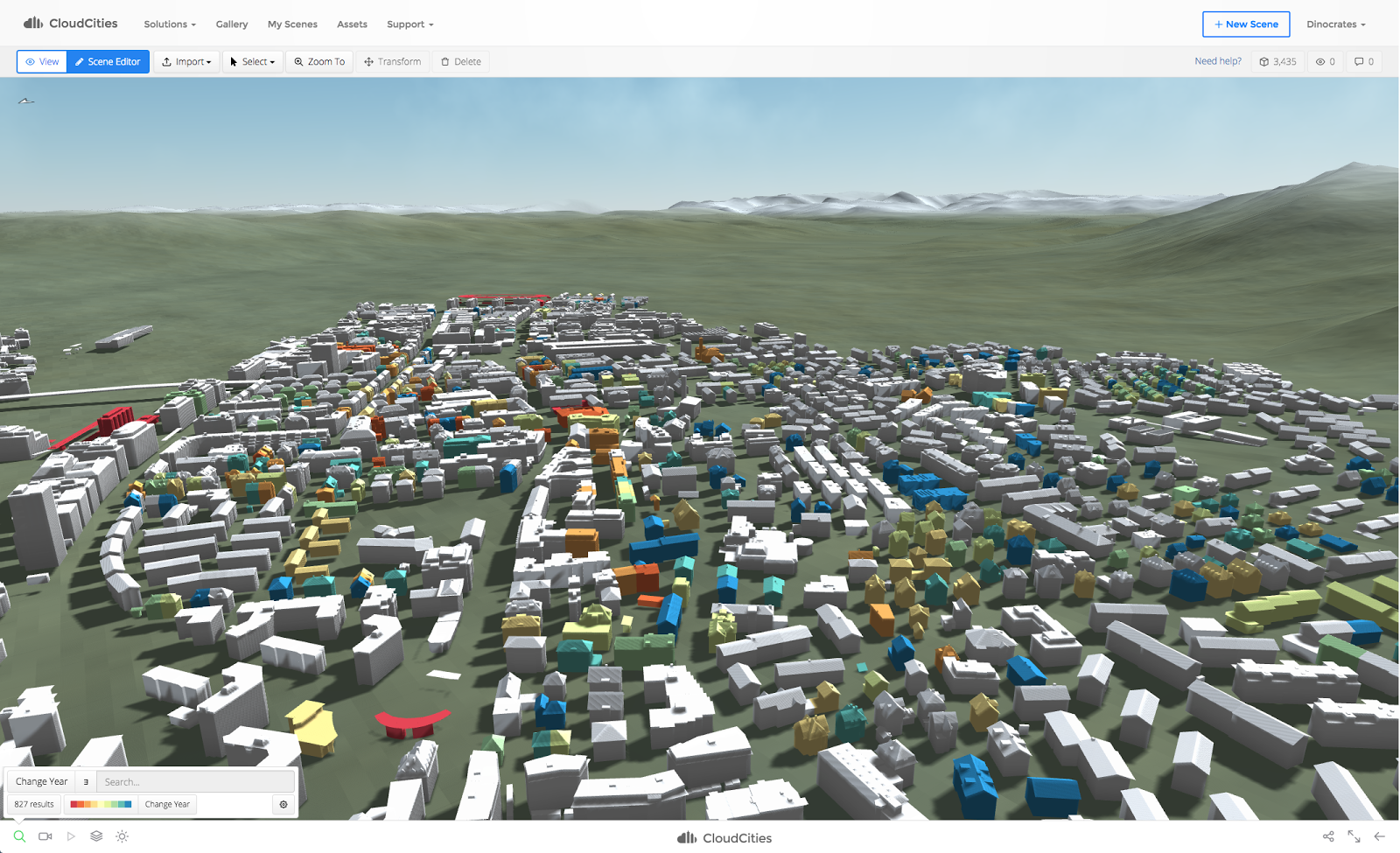The width and height of the screenshot is (1400, 853).
Task: Open the layers panel icon
Action: (96, 836)
